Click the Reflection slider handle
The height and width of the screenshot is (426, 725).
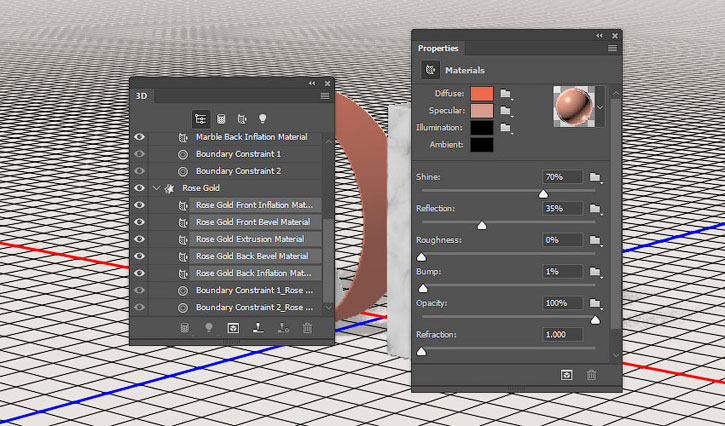click(x=482, y=225)
